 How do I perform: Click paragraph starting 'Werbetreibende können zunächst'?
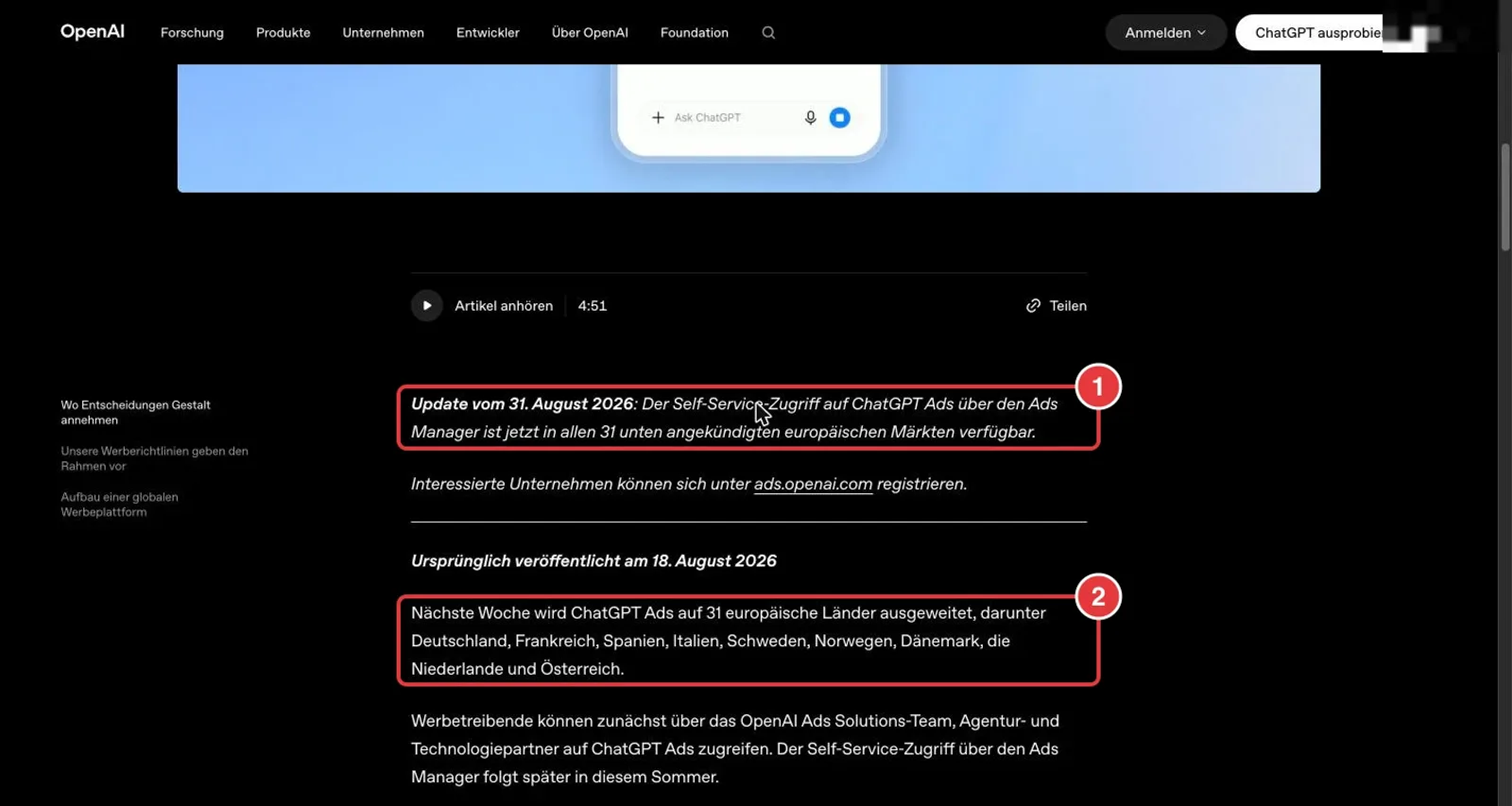(735, 748)
